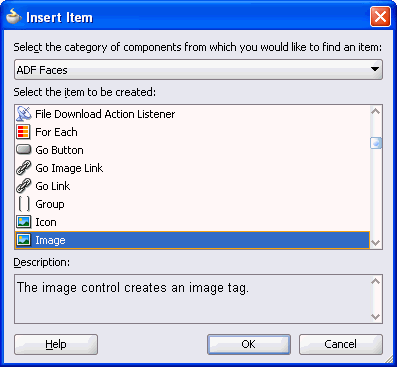Choose the For Each list entry

point(192,132)
